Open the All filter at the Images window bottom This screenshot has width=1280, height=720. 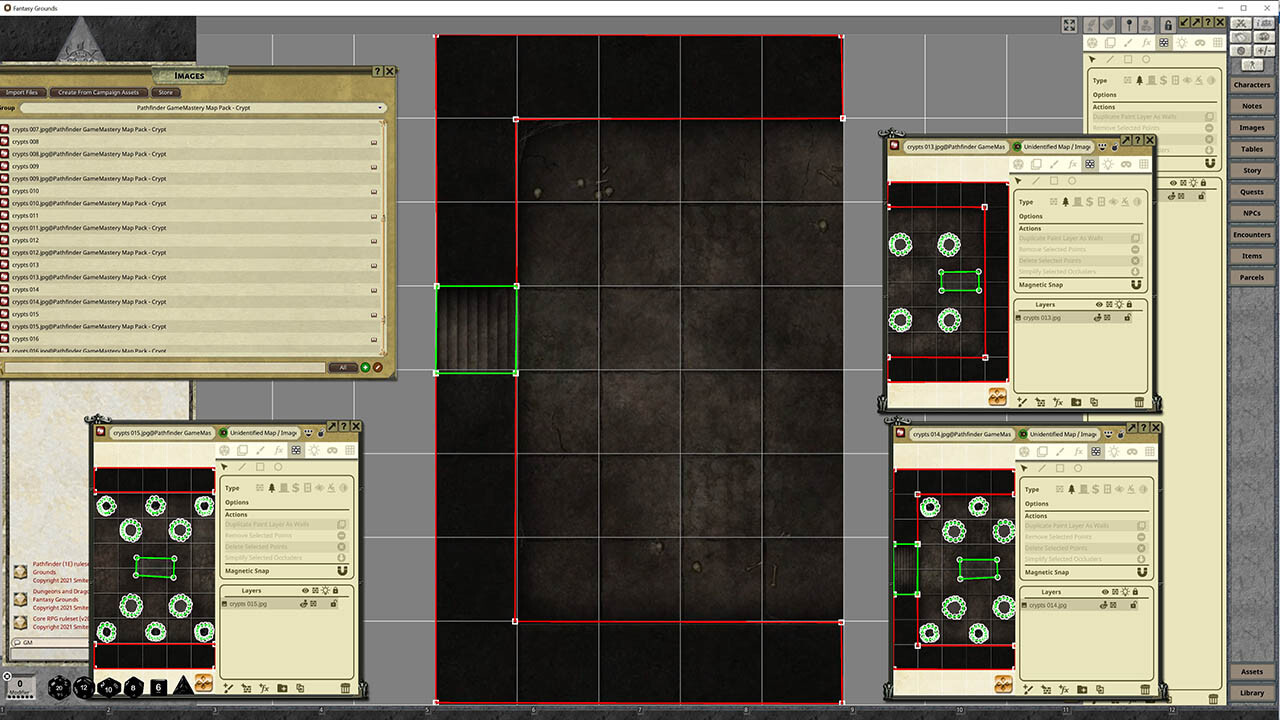(x=342, y=368)
